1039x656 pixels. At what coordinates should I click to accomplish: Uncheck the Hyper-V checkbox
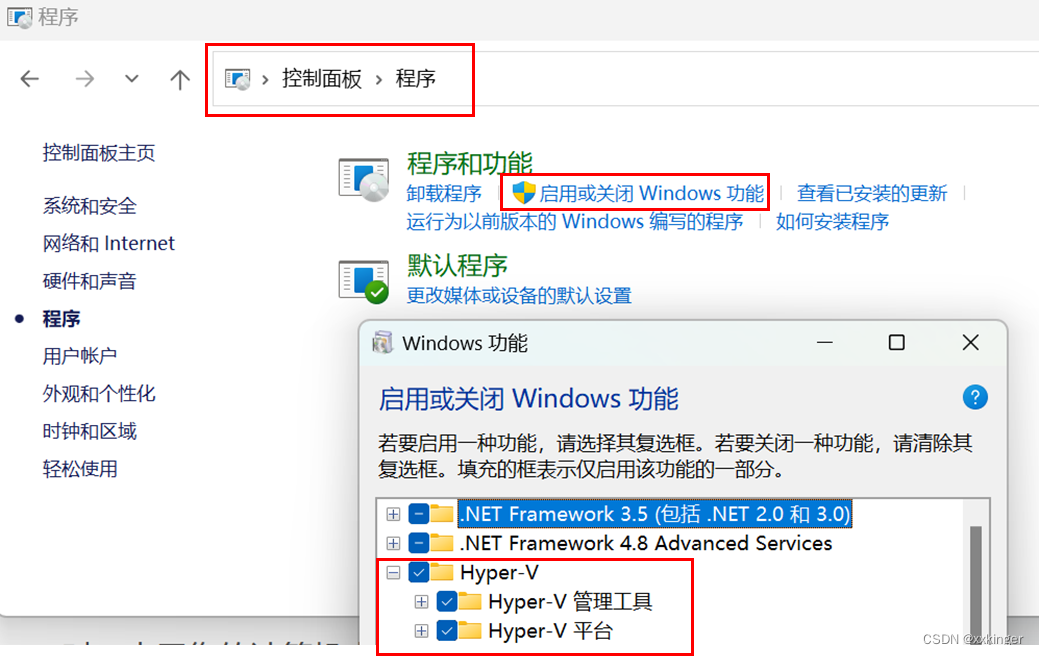click(x=419, y=572)
